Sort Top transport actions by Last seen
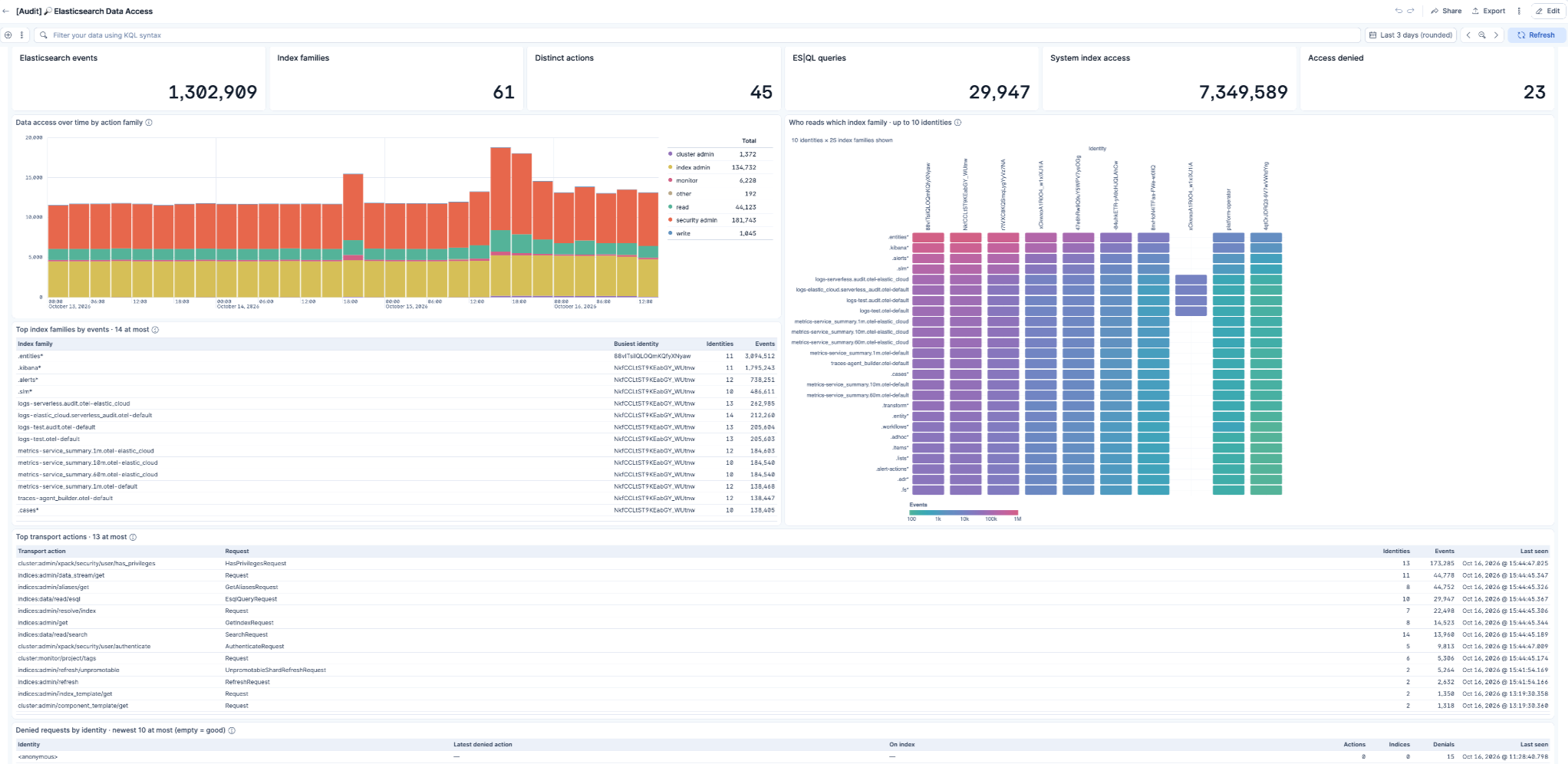 click(1534, 551)
